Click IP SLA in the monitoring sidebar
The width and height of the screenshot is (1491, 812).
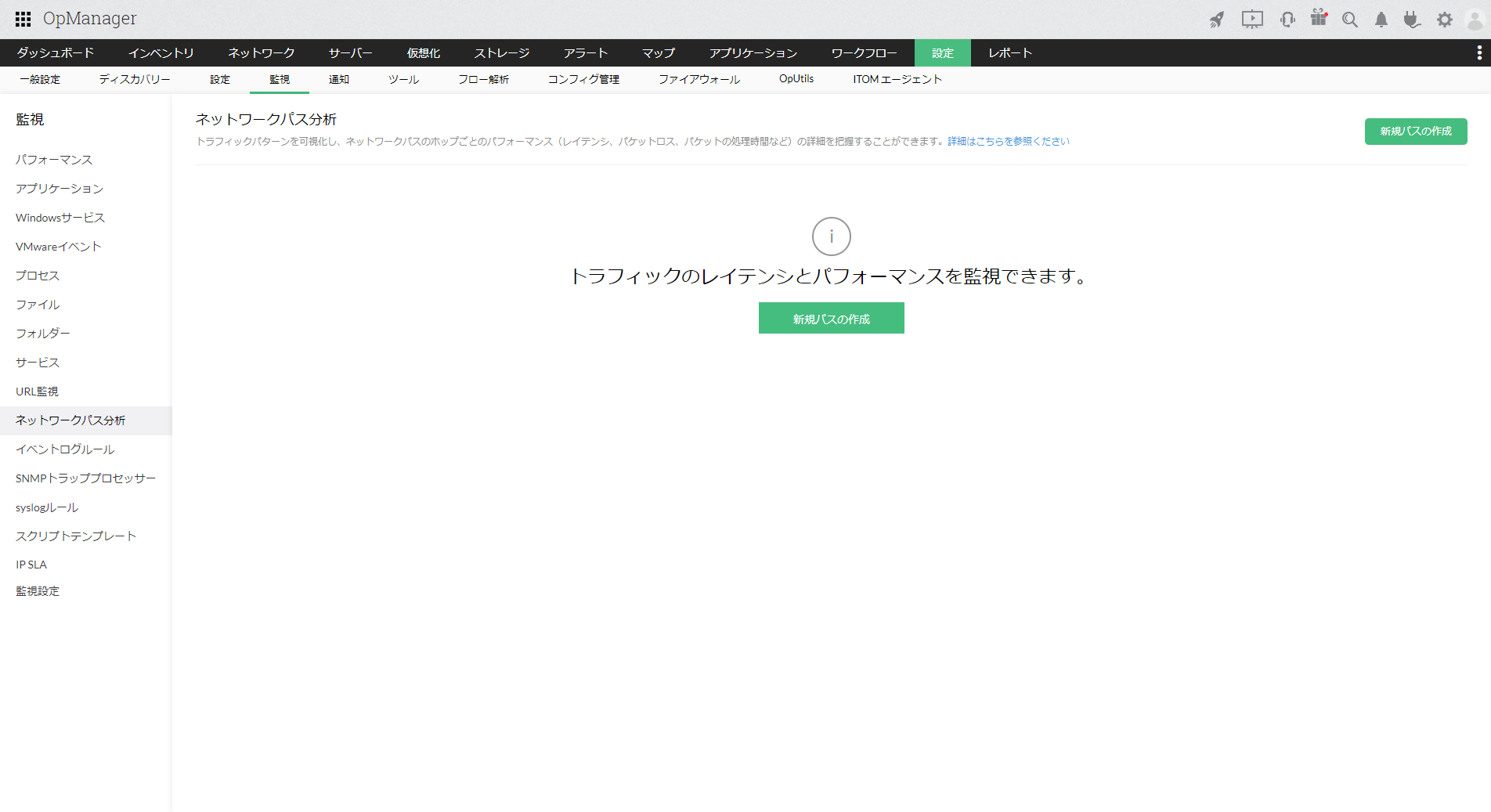pyautogui.click(x=31, y=564)
